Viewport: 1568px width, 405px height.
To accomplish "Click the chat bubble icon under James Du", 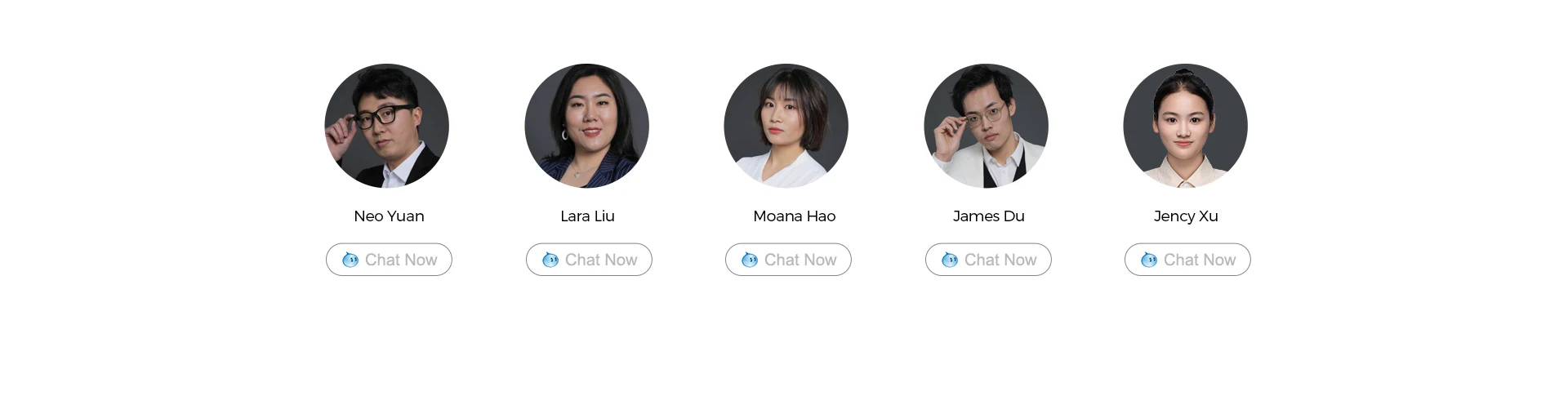I will [950, 260].
